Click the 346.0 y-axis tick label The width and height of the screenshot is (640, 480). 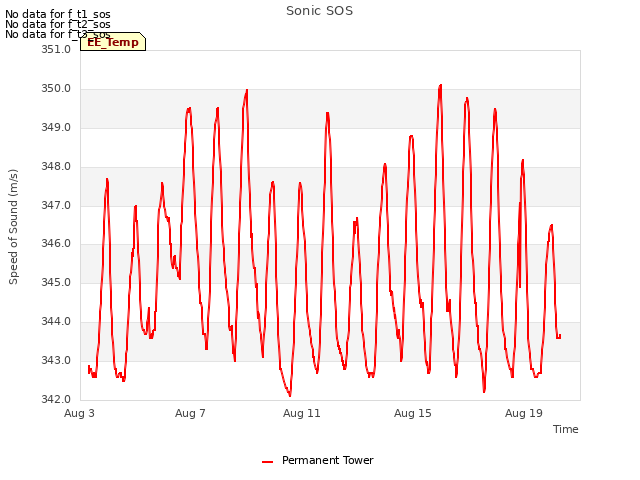pyautogui.click(x=56, y=244)
